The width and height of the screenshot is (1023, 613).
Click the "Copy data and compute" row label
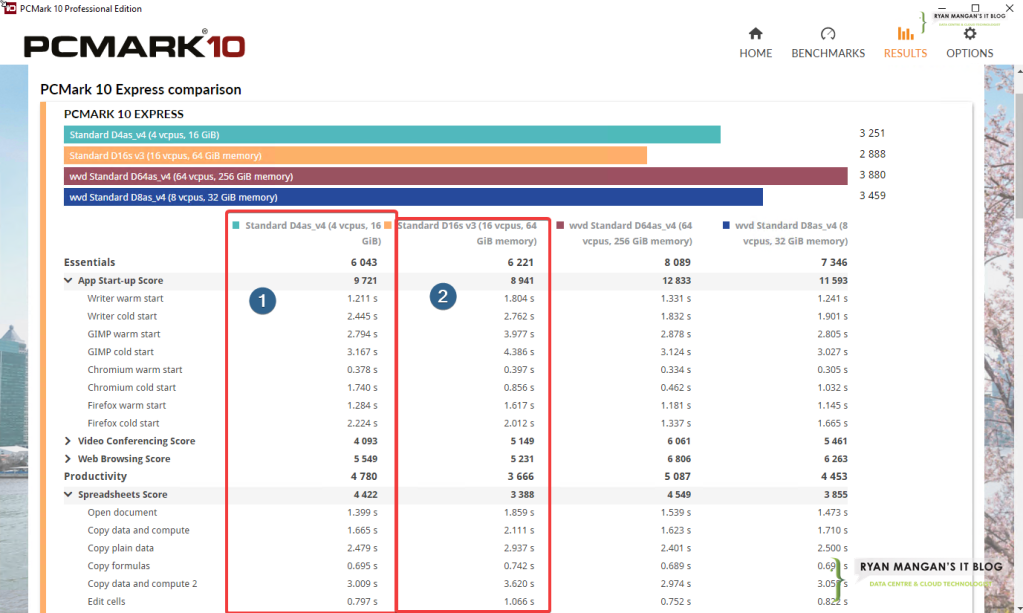[138, 530]
